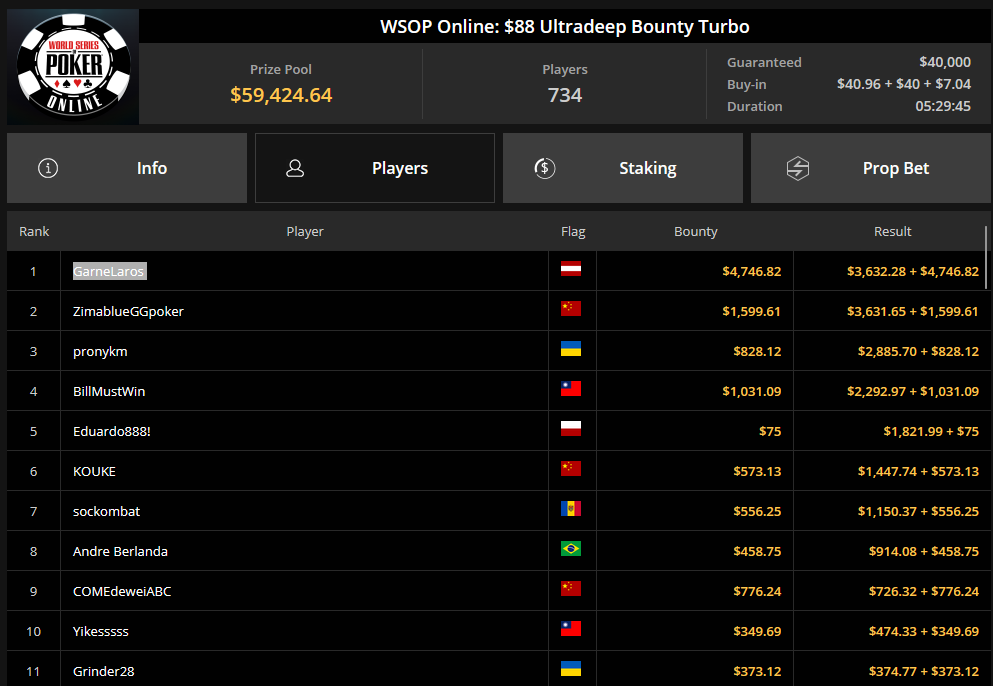Click the Prop Bet hexagon icon
Viewport: 993px width, 686px height.
point(797,168)
